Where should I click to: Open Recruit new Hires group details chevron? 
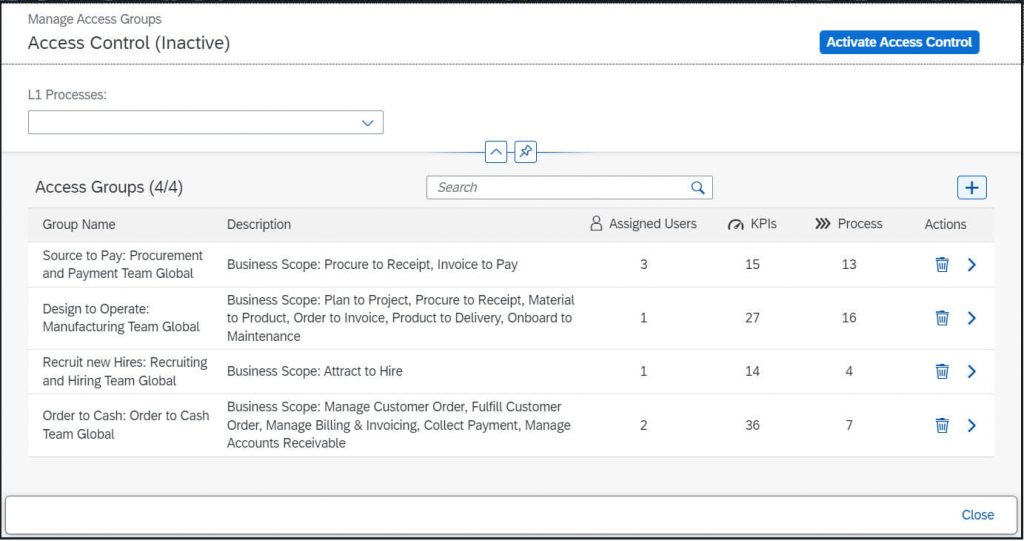click(x=972, y=372)
